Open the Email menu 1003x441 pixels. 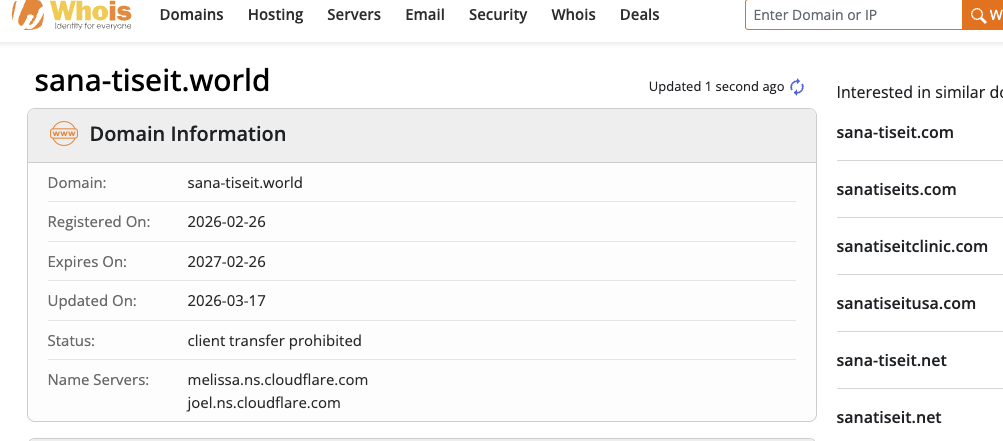(x=425, y=15)
